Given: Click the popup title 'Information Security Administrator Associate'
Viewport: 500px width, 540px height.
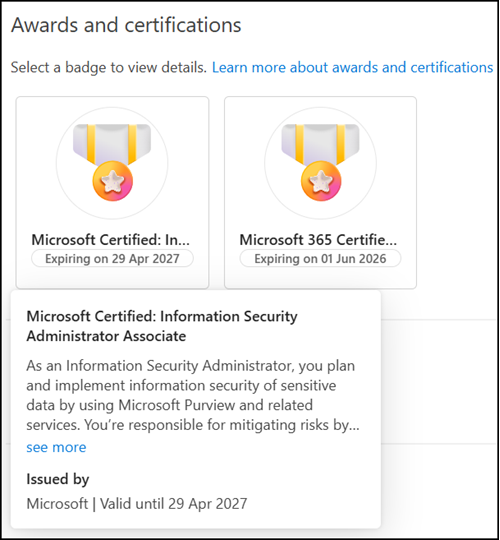Looking at the screenshot, I should (162, 326).
